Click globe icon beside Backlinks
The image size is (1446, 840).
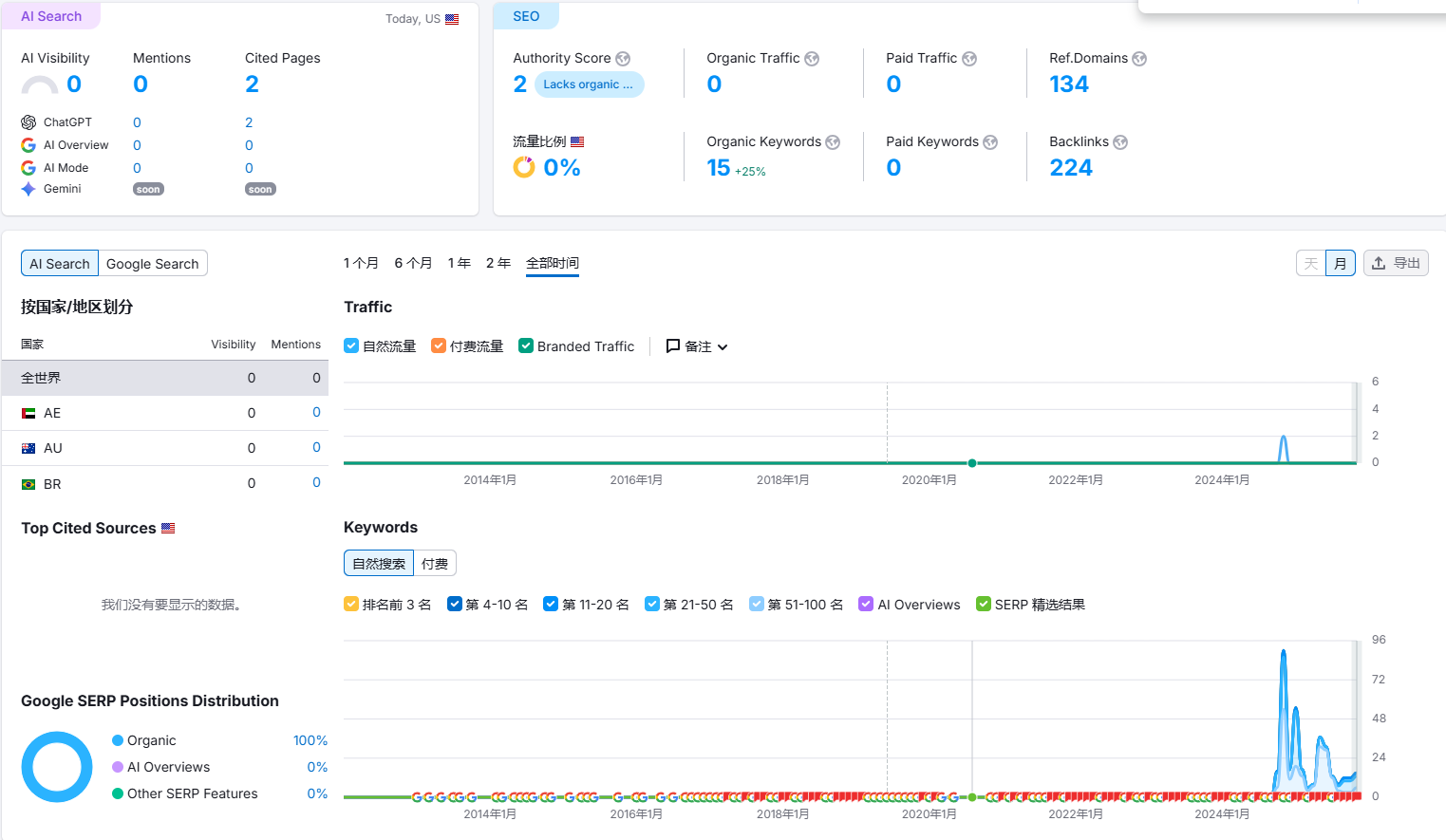pyautogui.click(x=1120, y=142)
